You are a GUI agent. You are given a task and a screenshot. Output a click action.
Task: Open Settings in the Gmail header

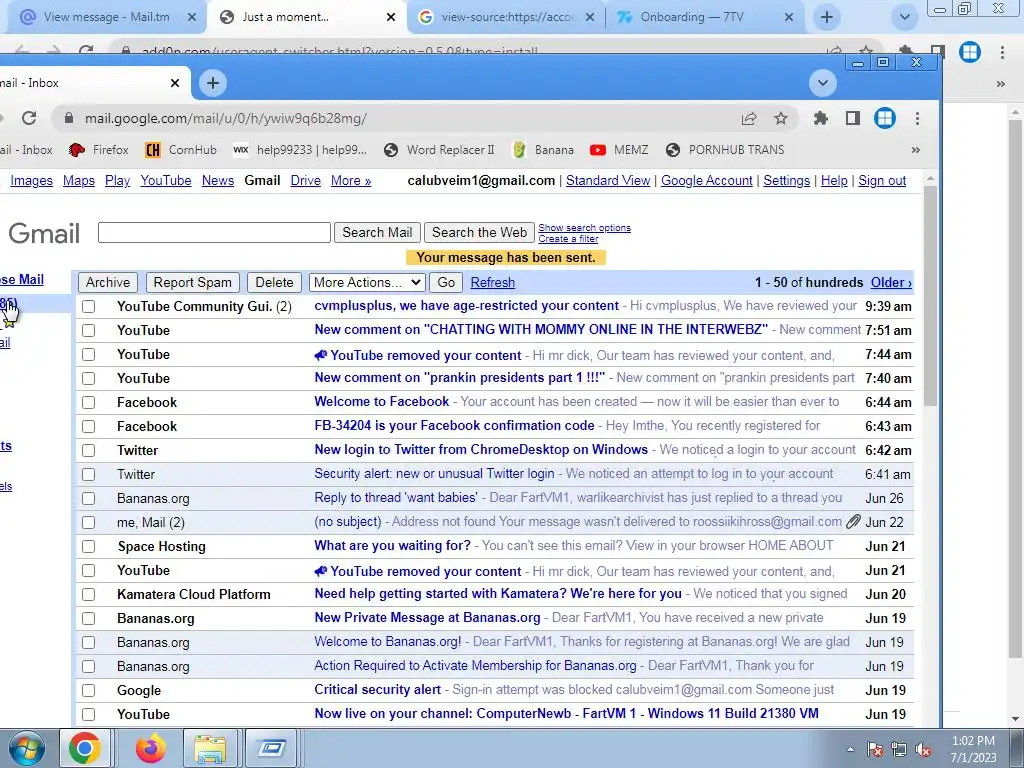[786, 180]
